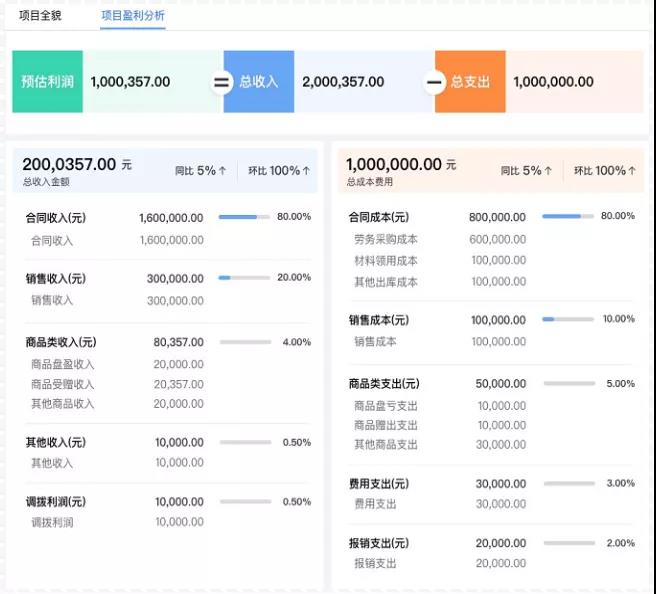656x594 pixels.
Task: Select the 劳务采购成本 row
Action: (386, 240)
